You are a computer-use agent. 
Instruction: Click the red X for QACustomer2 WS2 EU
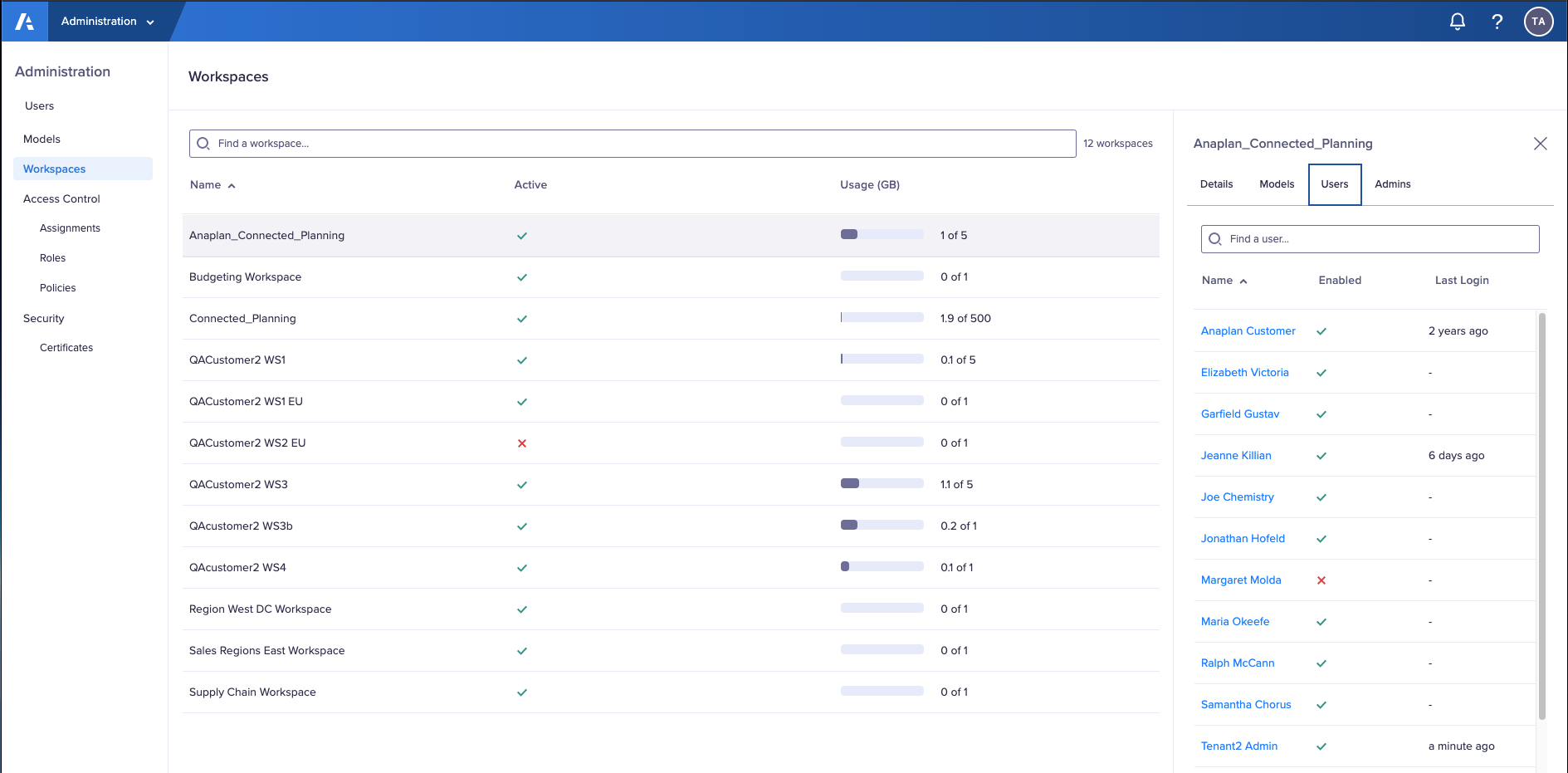522,443
